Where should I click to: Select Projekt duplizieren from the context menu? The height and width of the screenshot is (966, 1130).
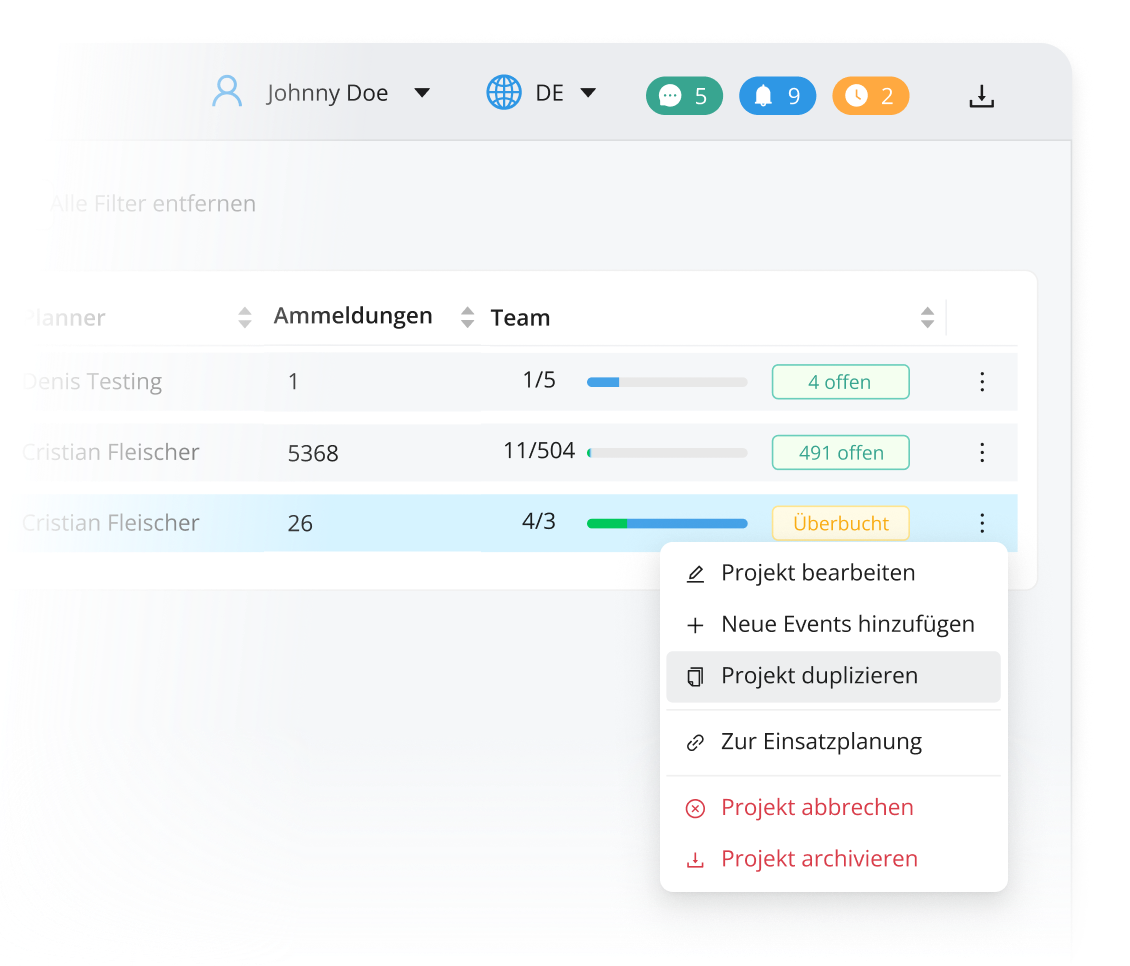pos(820,675)
